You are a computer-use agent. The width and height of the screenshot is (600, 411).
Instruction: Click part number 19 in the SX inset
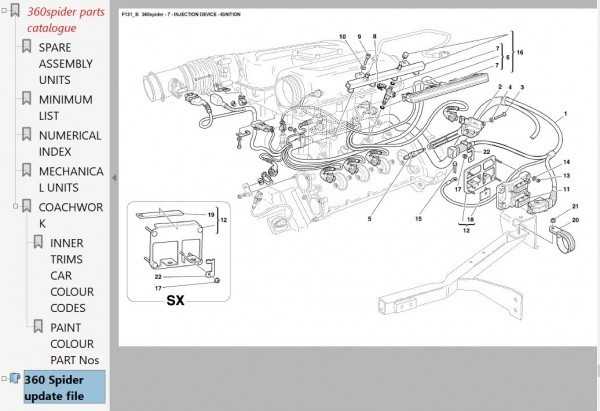211,215
